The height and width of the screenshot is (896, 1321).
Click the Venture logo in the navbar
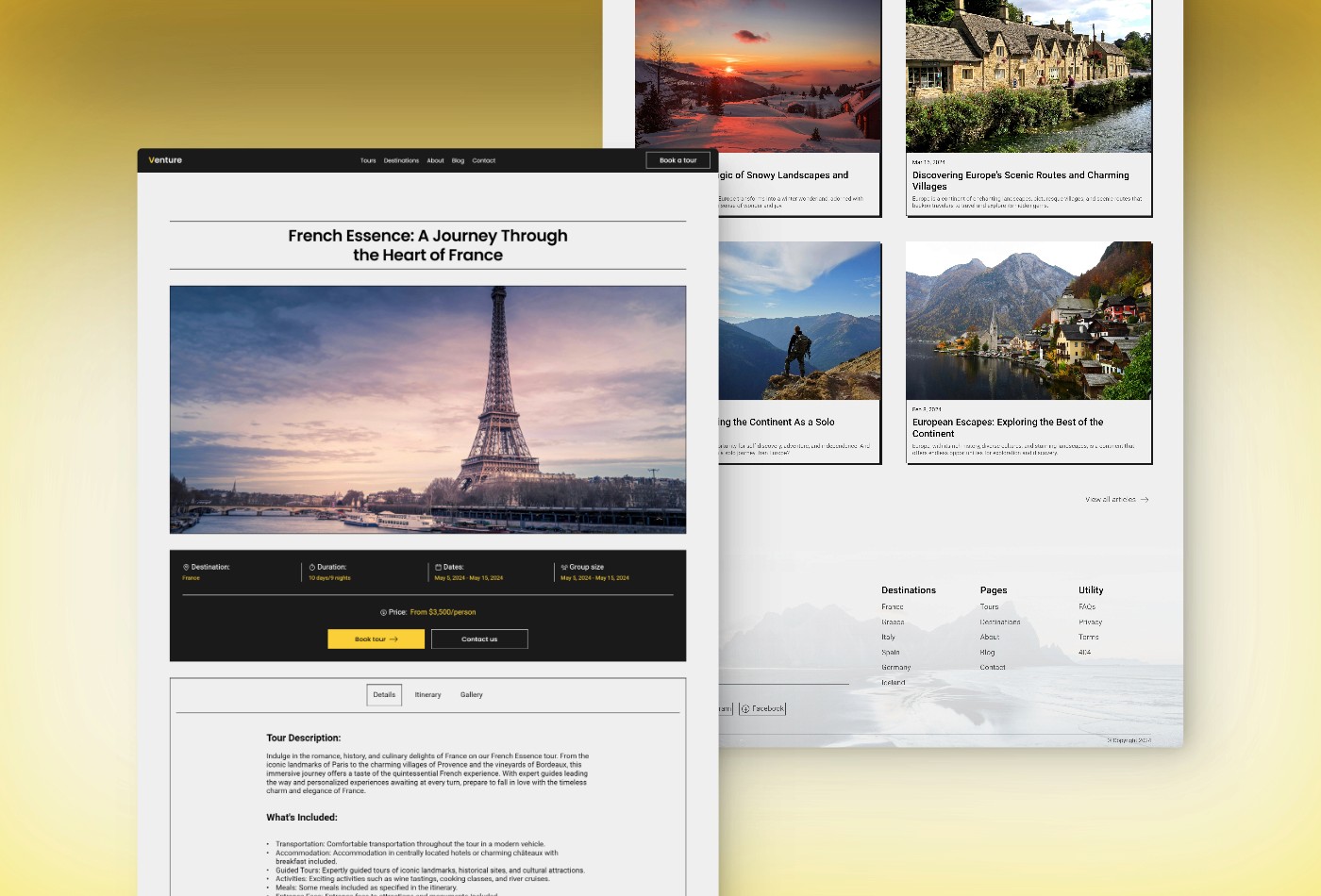point(165,160)
